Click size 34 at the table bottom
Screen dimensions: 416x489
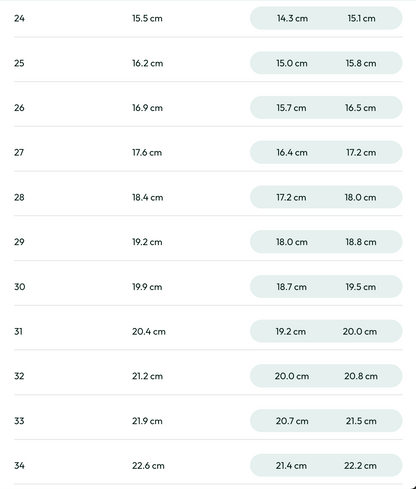[19, 465]
